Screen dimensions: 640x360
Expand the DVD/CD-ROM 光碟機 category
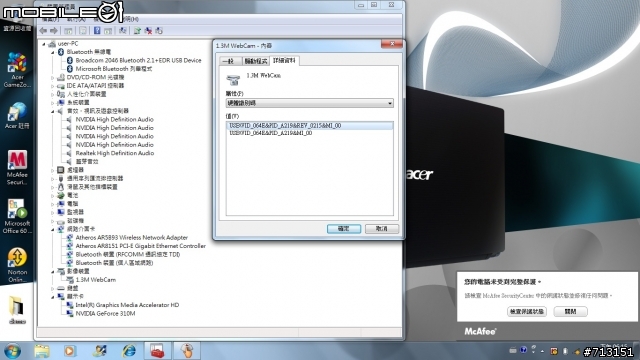[x=53, y=78]
